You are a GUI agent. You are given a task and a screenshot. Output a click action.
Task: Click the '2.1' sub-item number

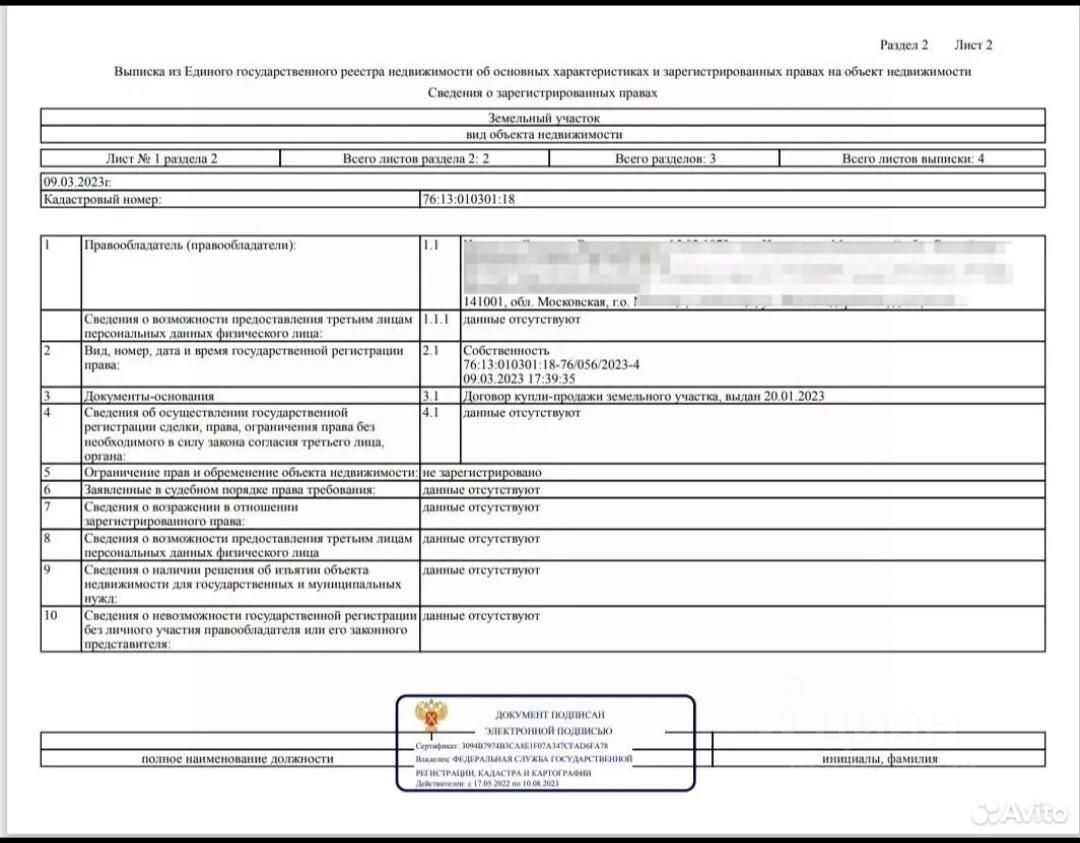click(430, 350)
